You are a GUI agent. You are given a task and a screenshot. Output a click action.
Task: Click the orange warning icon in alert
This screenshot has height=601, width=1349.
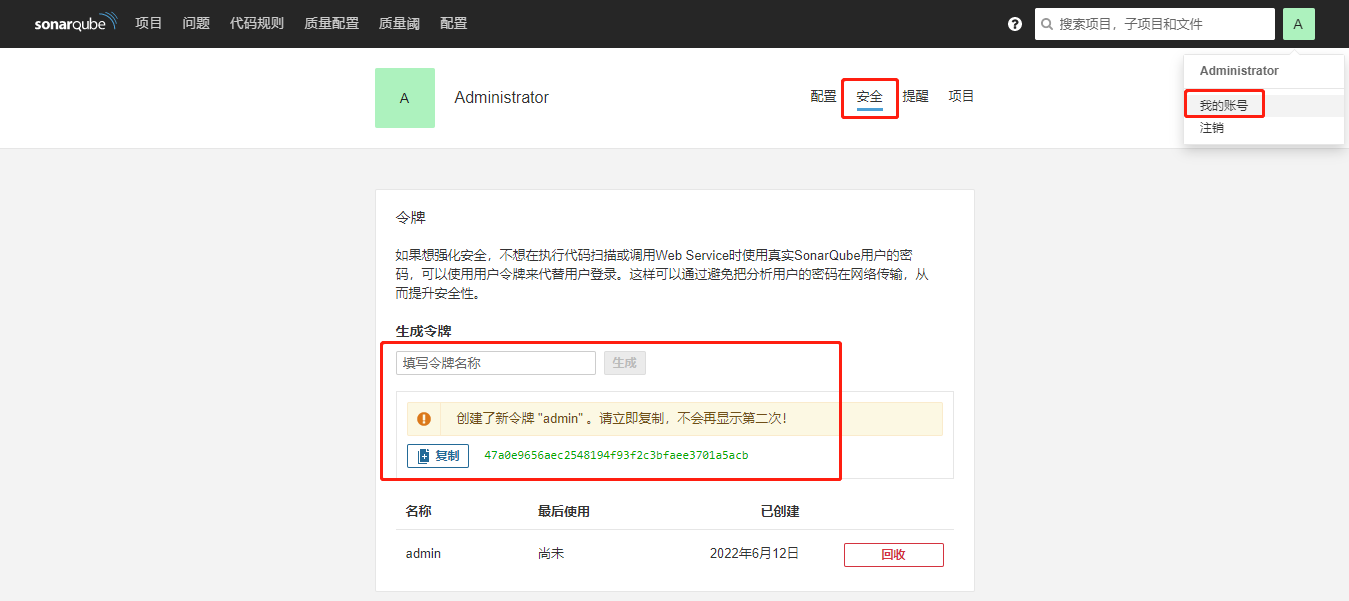coord(424,419)
